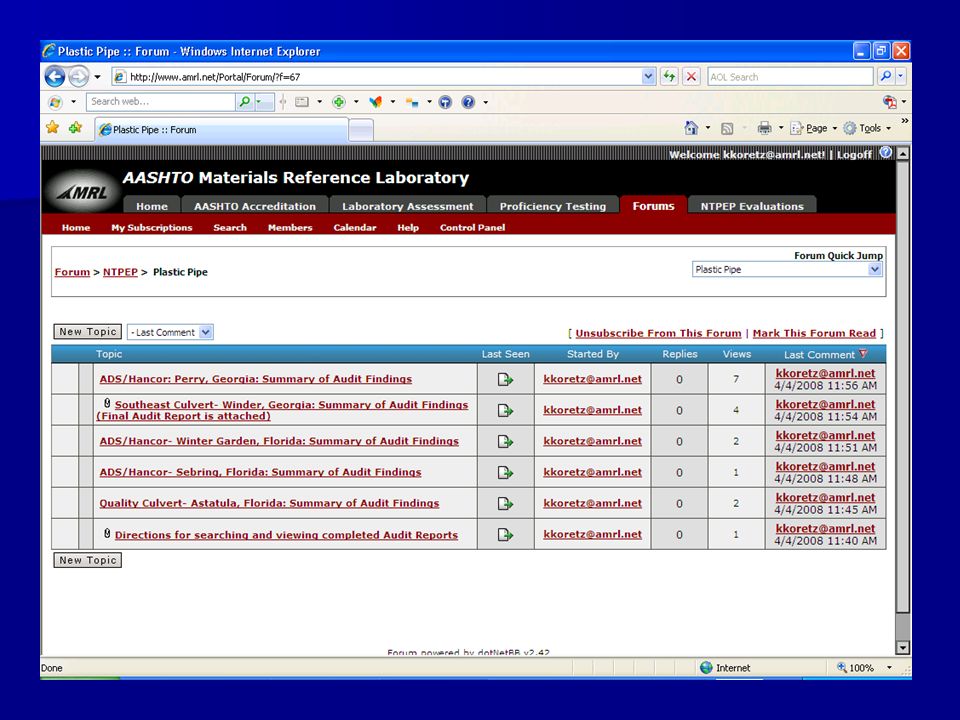Click the globe Internet zone icon in status bar
960x720 pixels.
click(706, 667)
